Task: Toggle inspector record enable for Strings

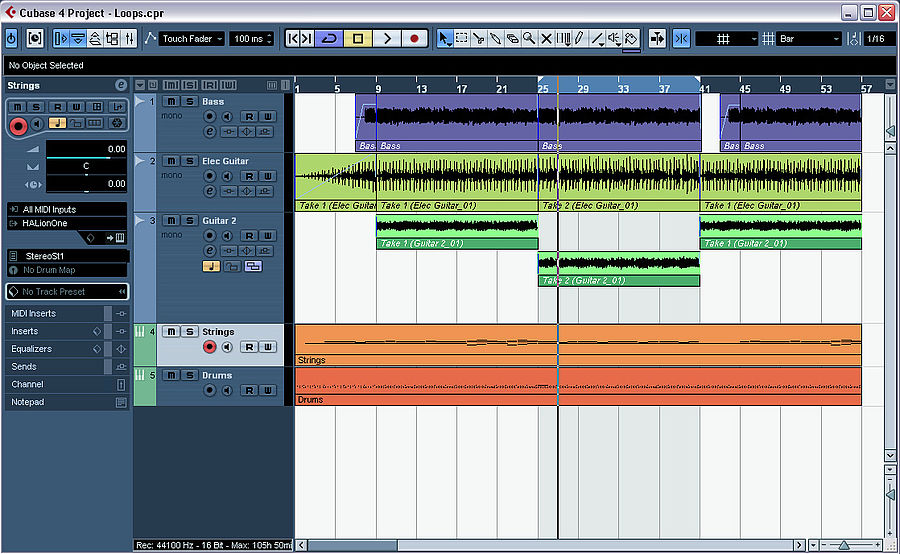Action: 18,126
